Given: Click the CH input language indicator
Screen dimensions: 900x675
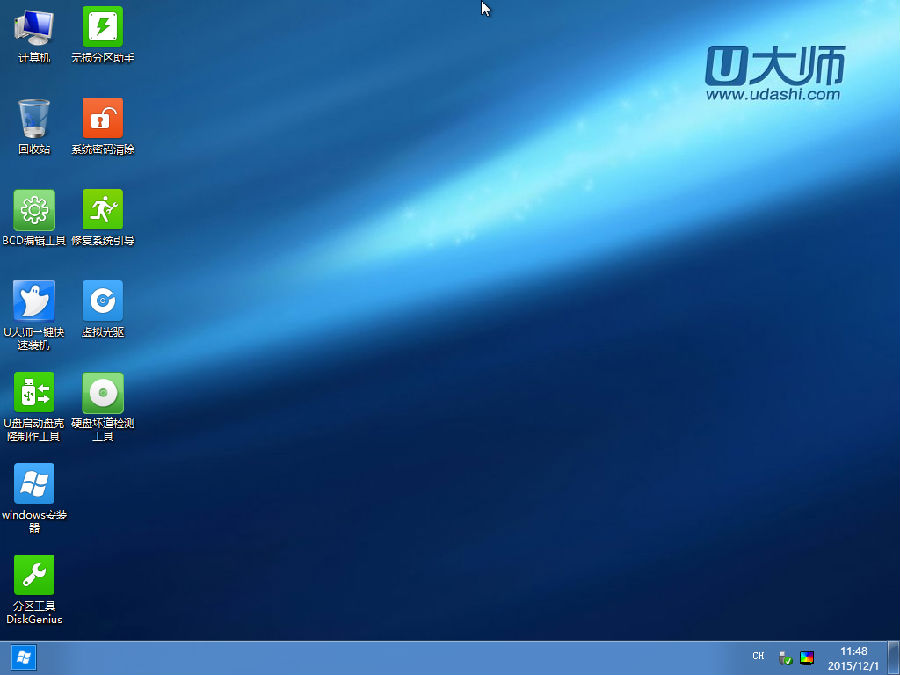Looking at the screenshot, I should tap(758, 656).
